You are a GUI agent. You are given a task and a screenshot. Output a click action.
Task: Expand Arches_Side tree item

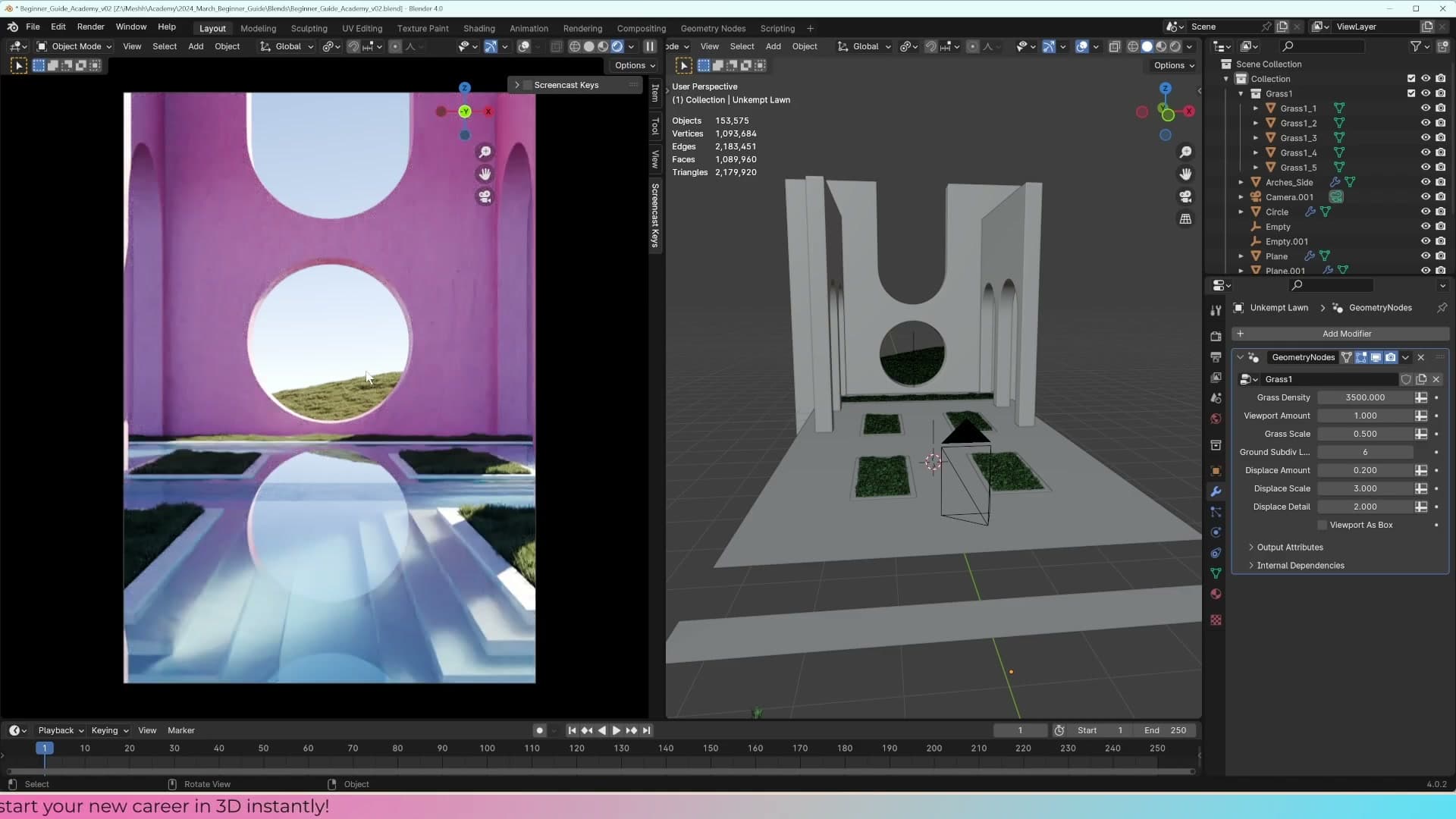pos(1241,182)
